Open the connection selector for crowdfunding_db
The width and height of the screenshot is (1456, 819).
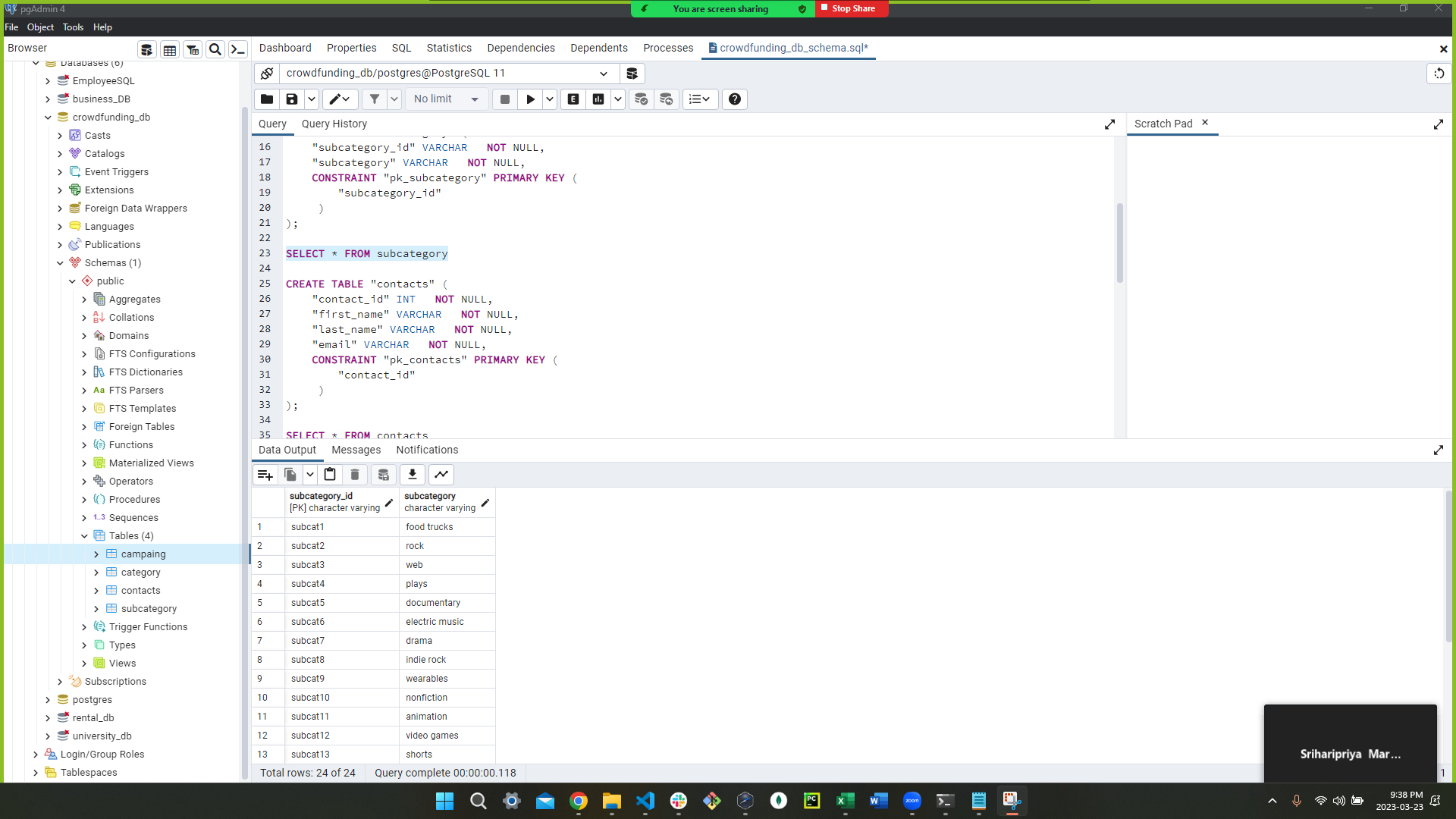[603, 73]
